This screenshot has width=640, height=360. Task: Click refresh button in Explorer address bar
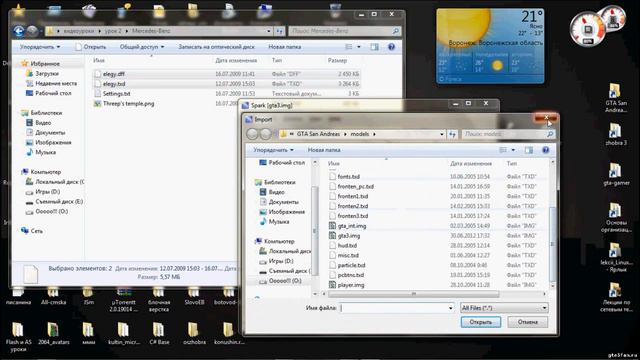tap(280, 31)
